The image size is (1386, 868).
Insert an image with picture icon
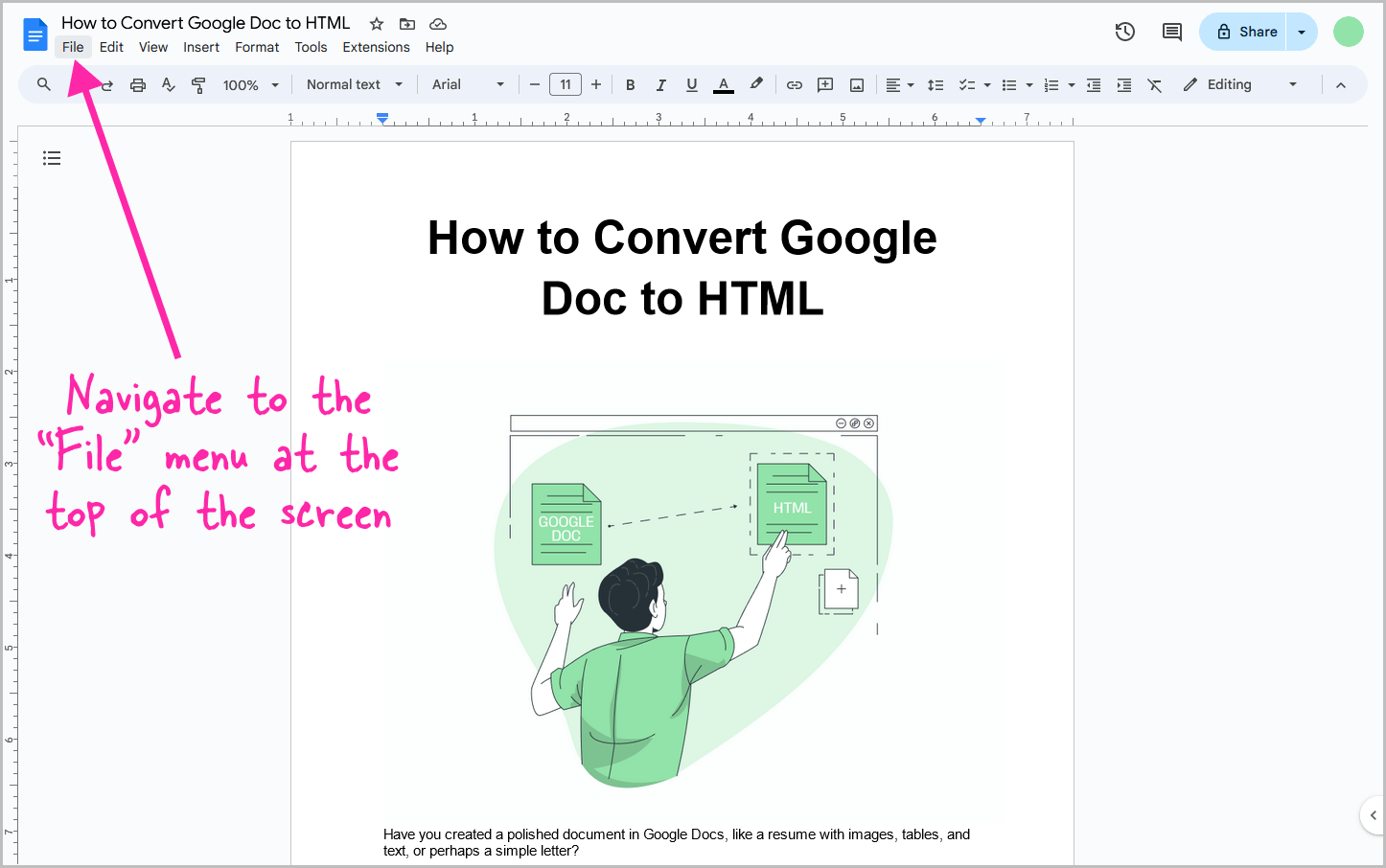point(857,85)
